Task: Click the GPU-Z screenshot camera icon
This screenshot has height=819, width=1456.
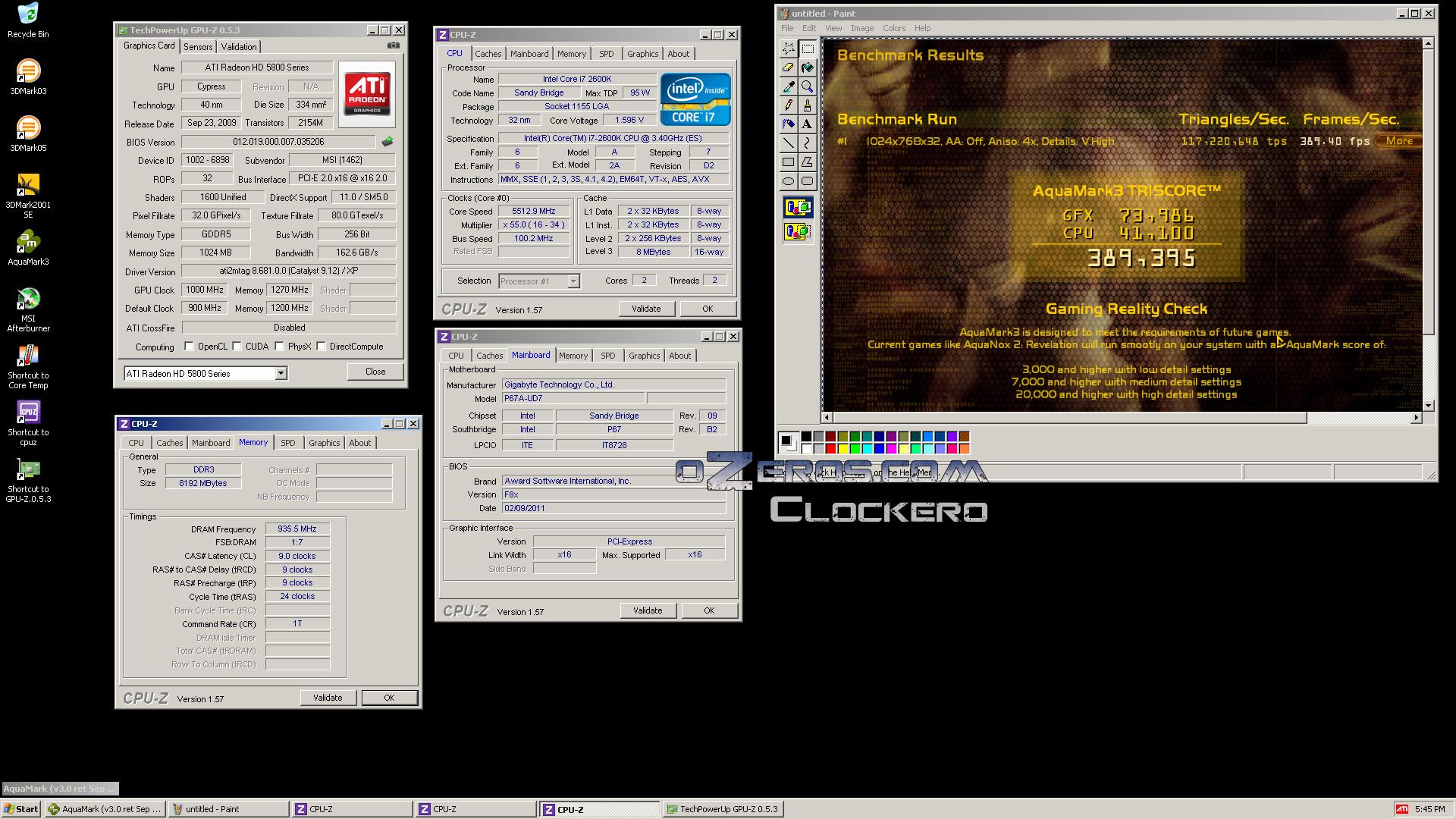Action: (x=393, y=45)
